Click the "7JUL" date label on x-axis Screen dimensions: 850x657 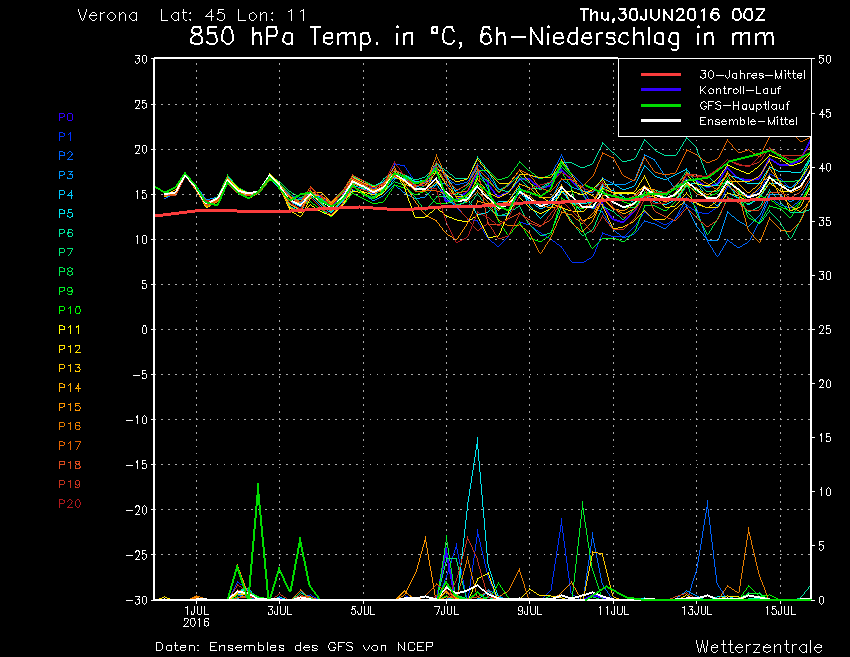[x=447, y=611]
